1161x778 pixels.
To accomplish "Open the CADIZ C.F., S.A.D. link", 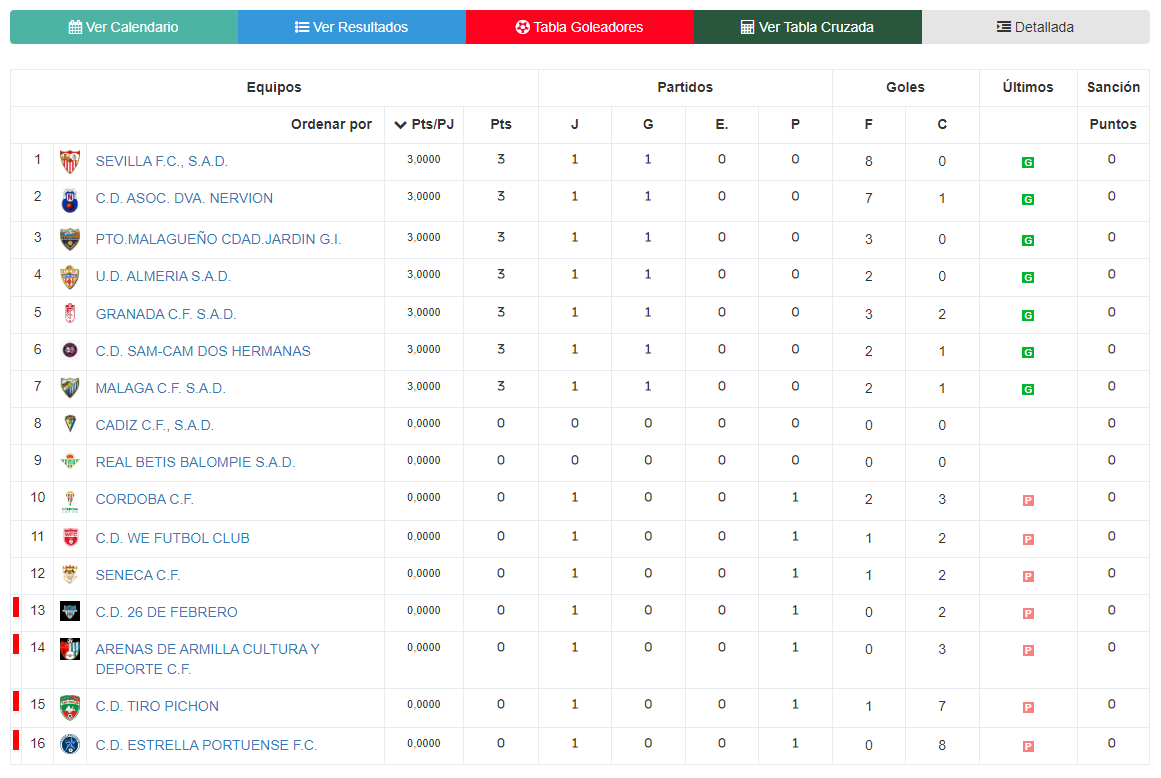I will point(155,425).
